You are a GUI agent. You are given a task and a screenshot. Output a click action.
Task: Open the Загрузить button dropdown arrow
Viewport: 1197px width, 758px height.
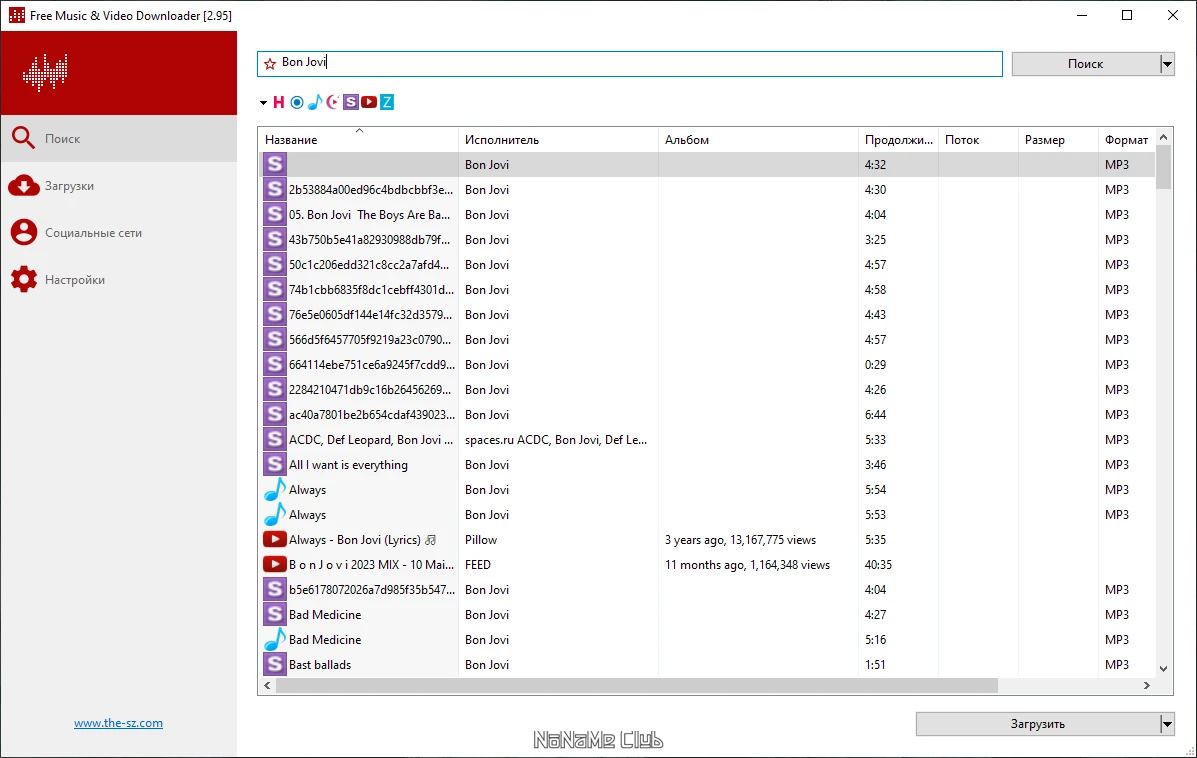coord(1166,724)
